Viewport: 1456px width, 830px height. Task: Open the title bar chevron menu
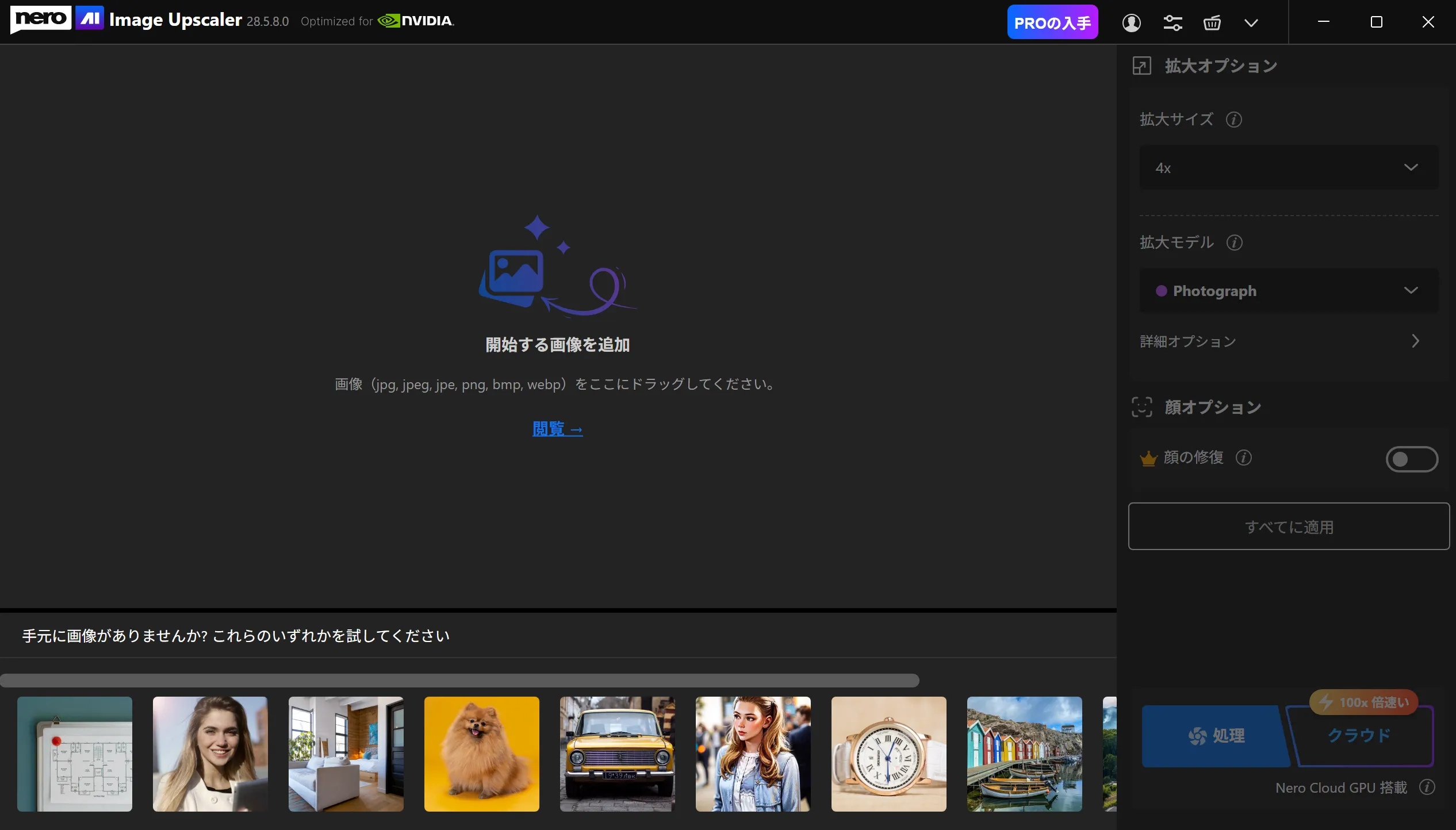pos(1252,22)
